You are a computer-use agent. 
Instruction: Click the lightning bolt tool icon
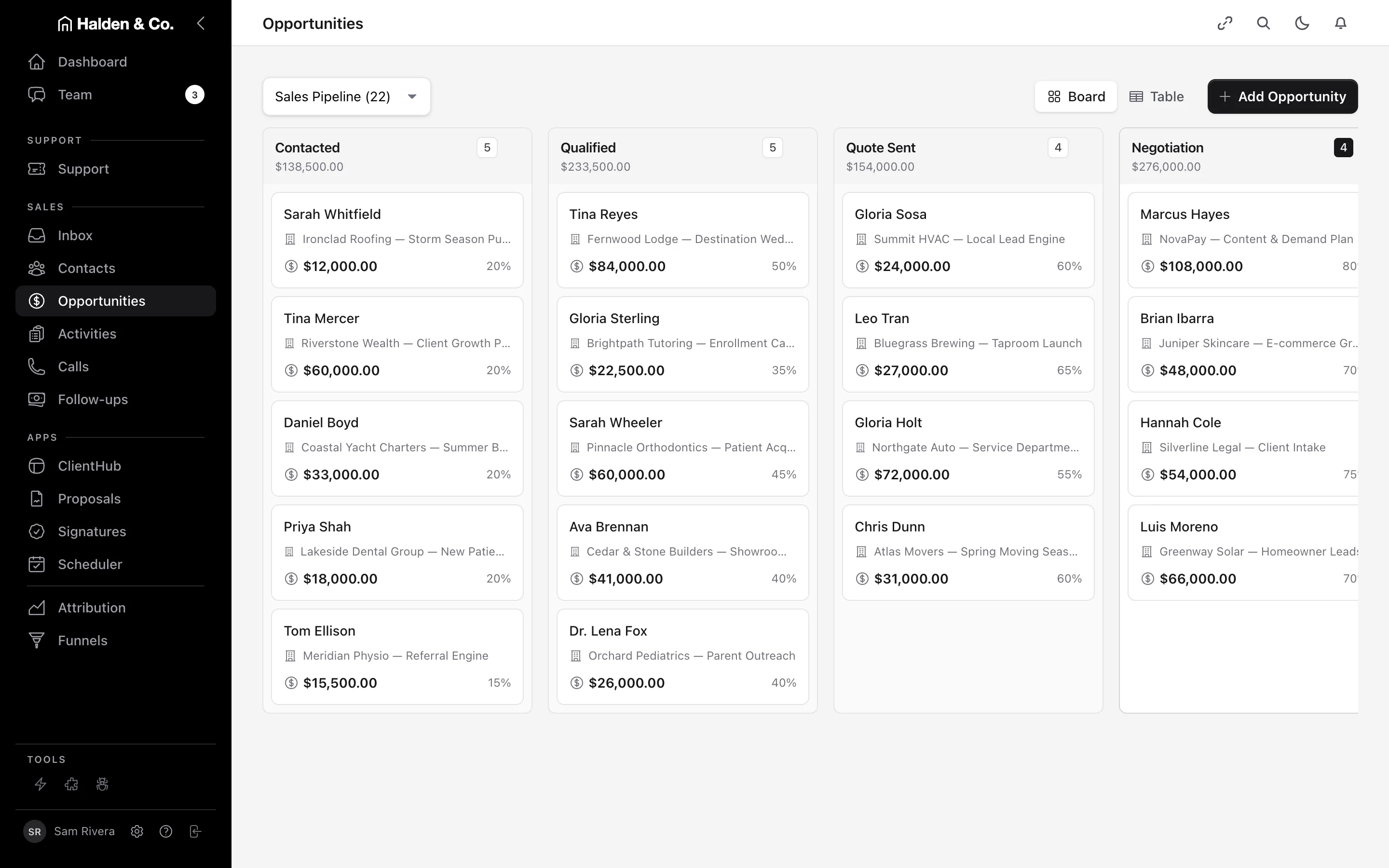(40, 784)
